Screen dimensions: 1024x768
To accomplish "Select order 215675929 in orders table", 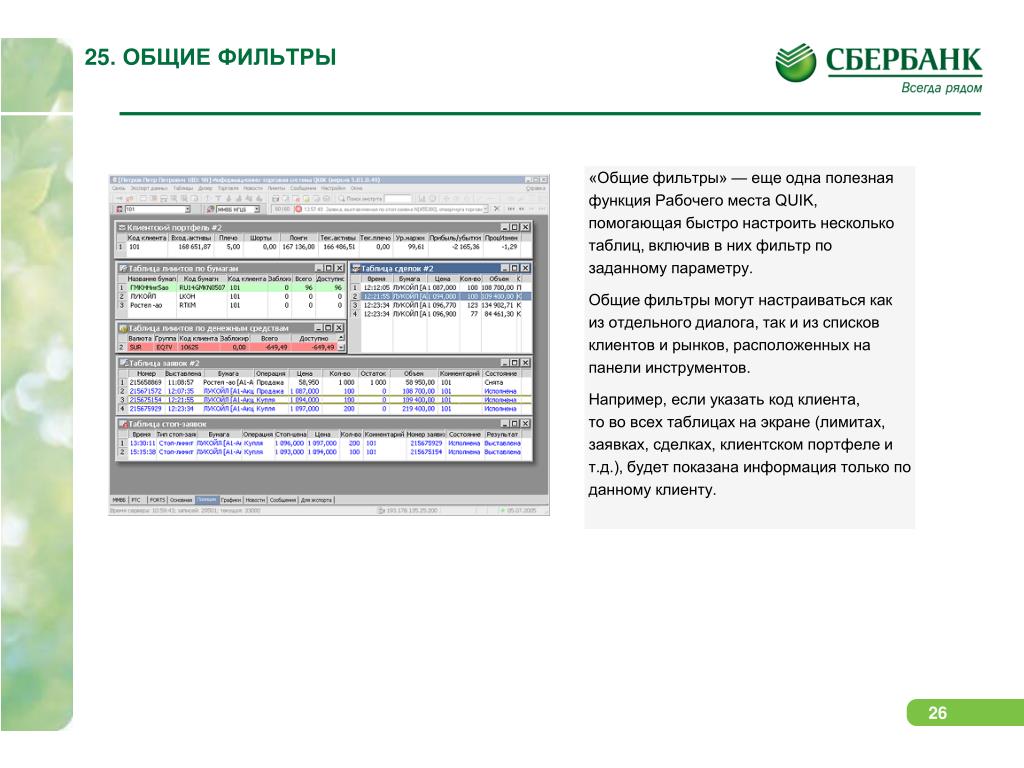I will tap(325, 408).
